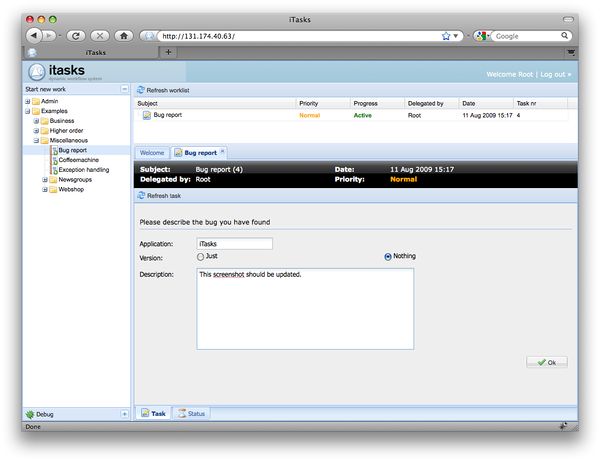Viewport: 600px width, 461px height.
Task: Select the Bug report tab
Action: 199,153
